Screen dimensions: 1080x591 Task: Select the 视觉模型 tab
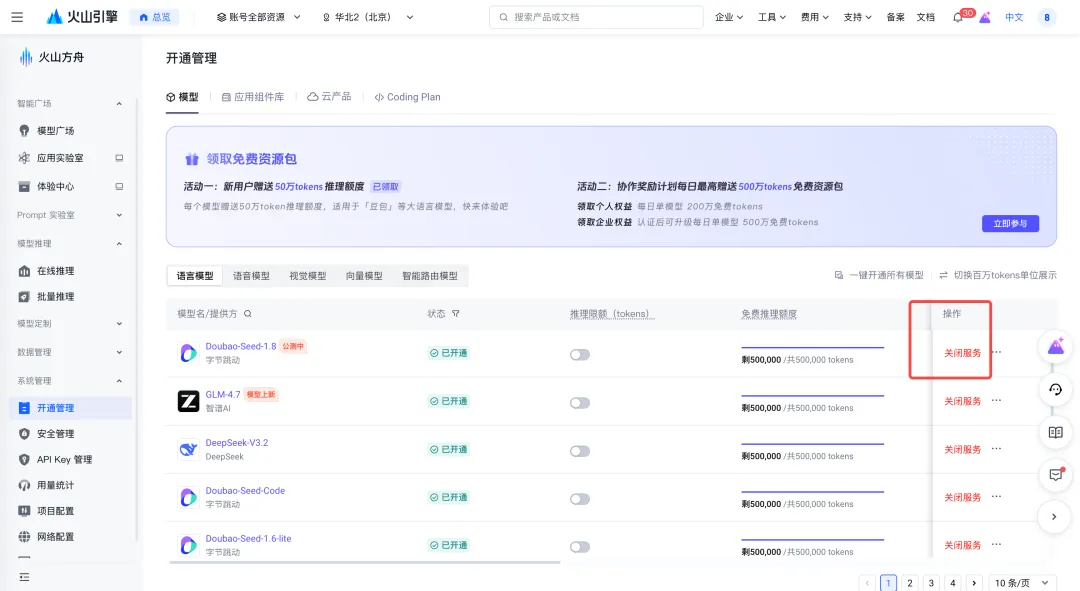[x=308, y=276]
